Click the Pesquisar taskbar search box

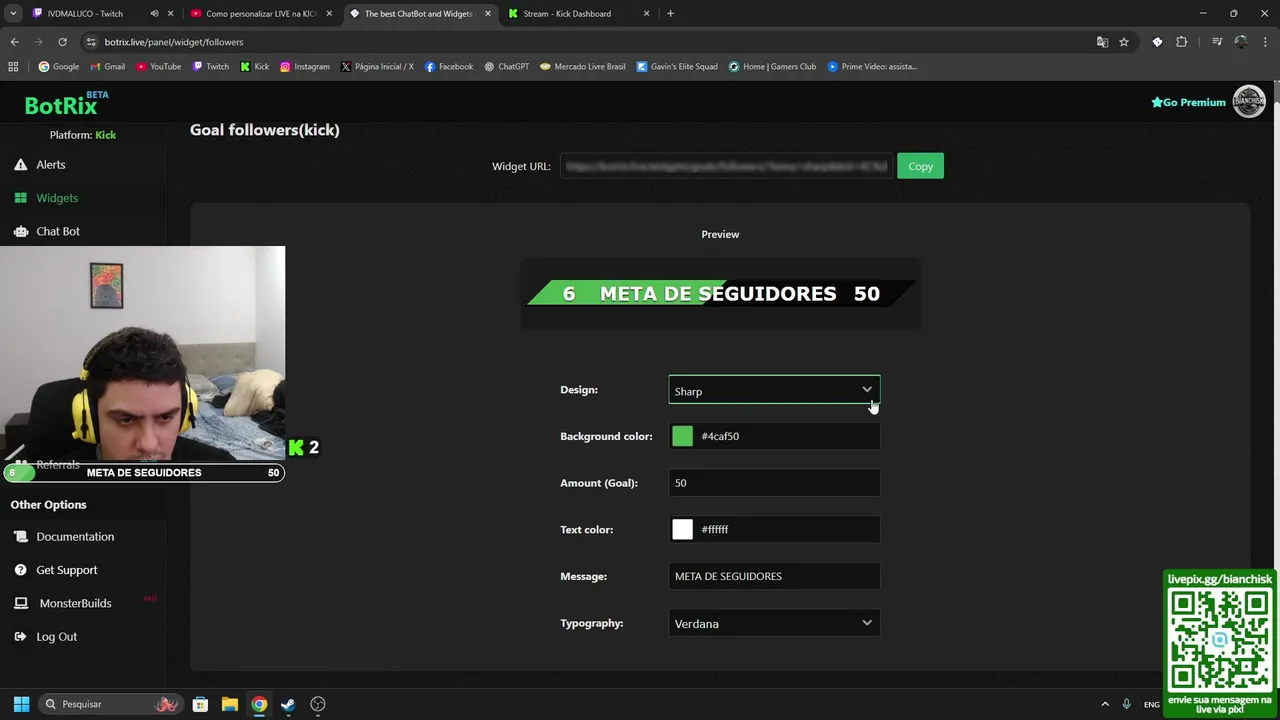click(x=110, y=704)
